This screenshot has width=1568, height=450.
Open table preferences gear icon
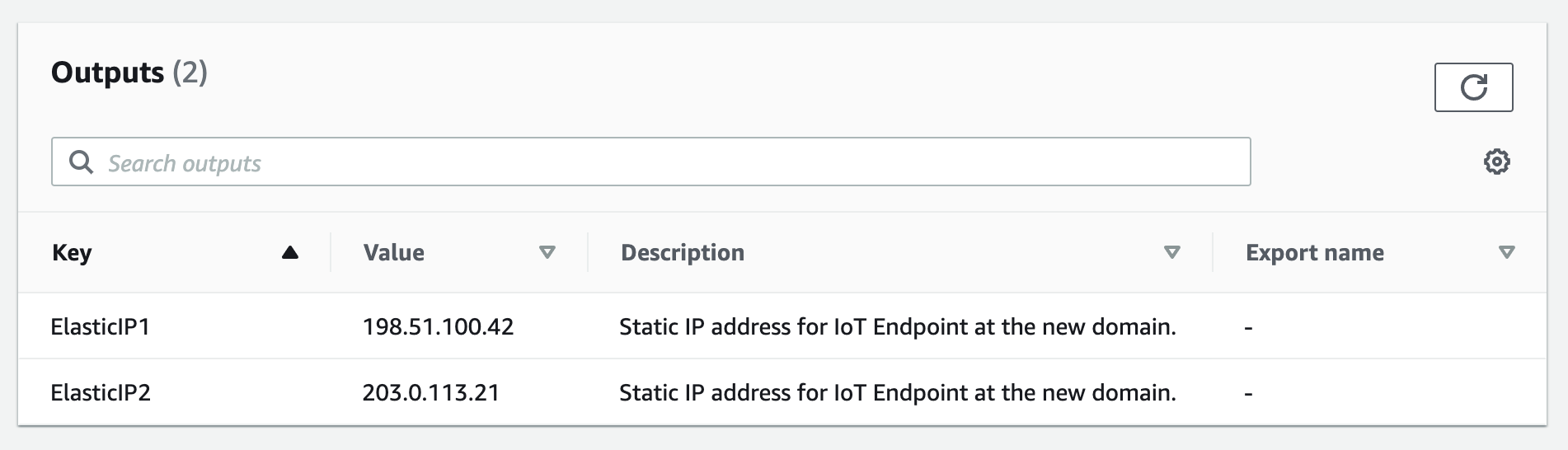coord(1496,162)
